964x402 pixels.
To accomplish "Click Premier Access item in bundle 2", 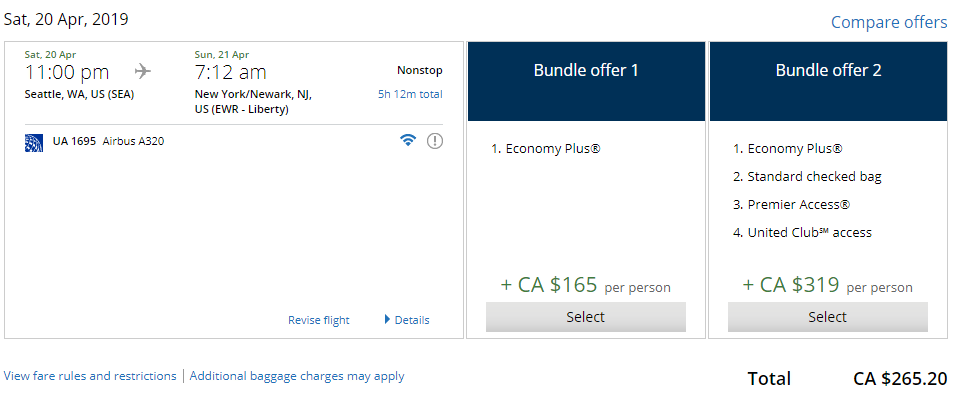I will click(x=798, y=204).
